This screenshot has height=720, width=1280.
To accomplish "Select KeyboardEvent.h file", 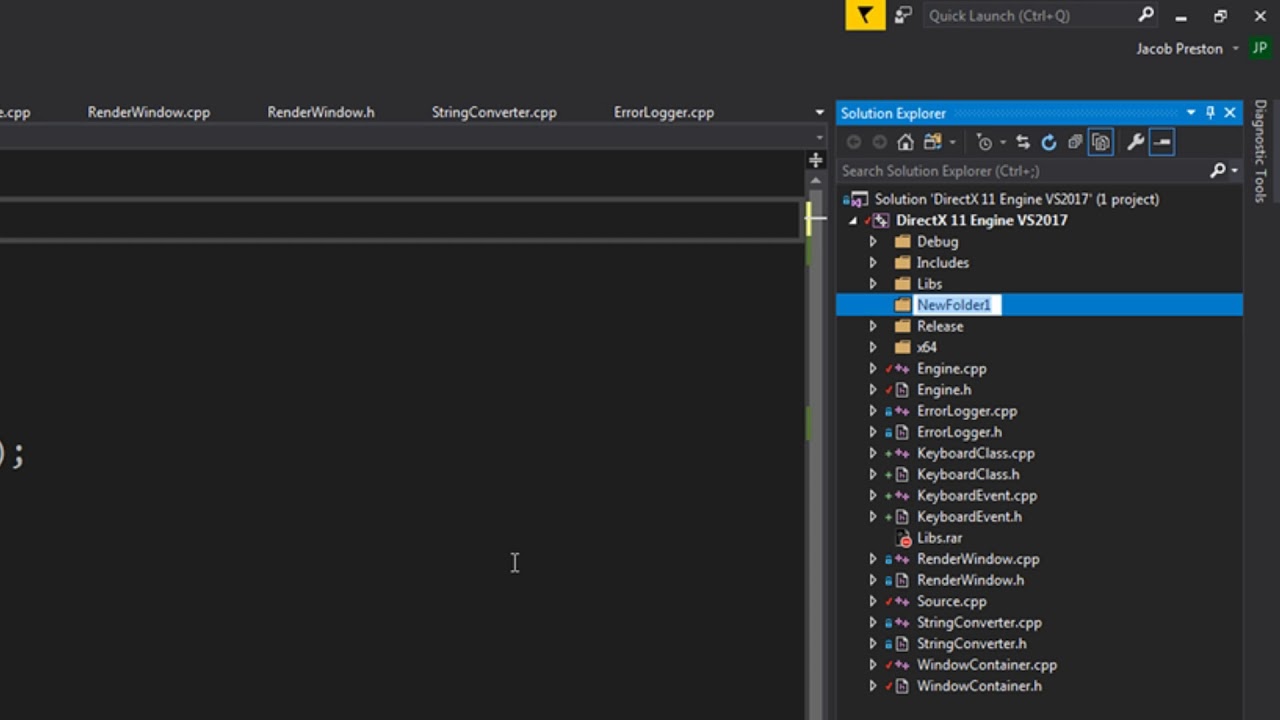I will click(969, 517).
